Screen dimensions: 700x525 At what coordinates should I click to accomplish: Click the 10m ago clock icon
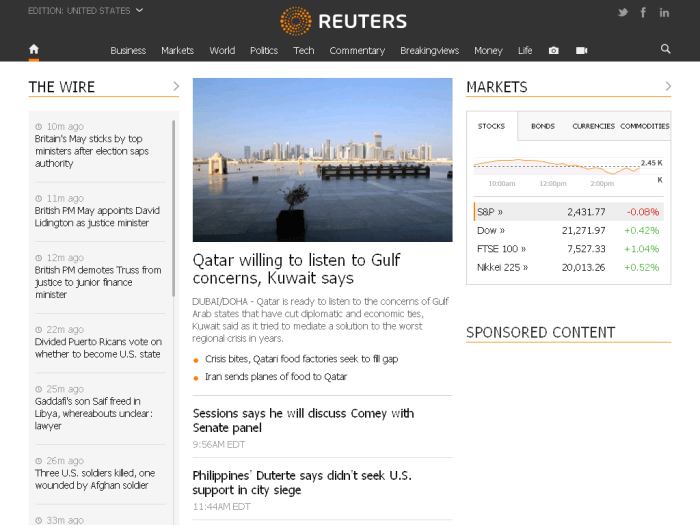pyautogui.click(x=39, y=127)
